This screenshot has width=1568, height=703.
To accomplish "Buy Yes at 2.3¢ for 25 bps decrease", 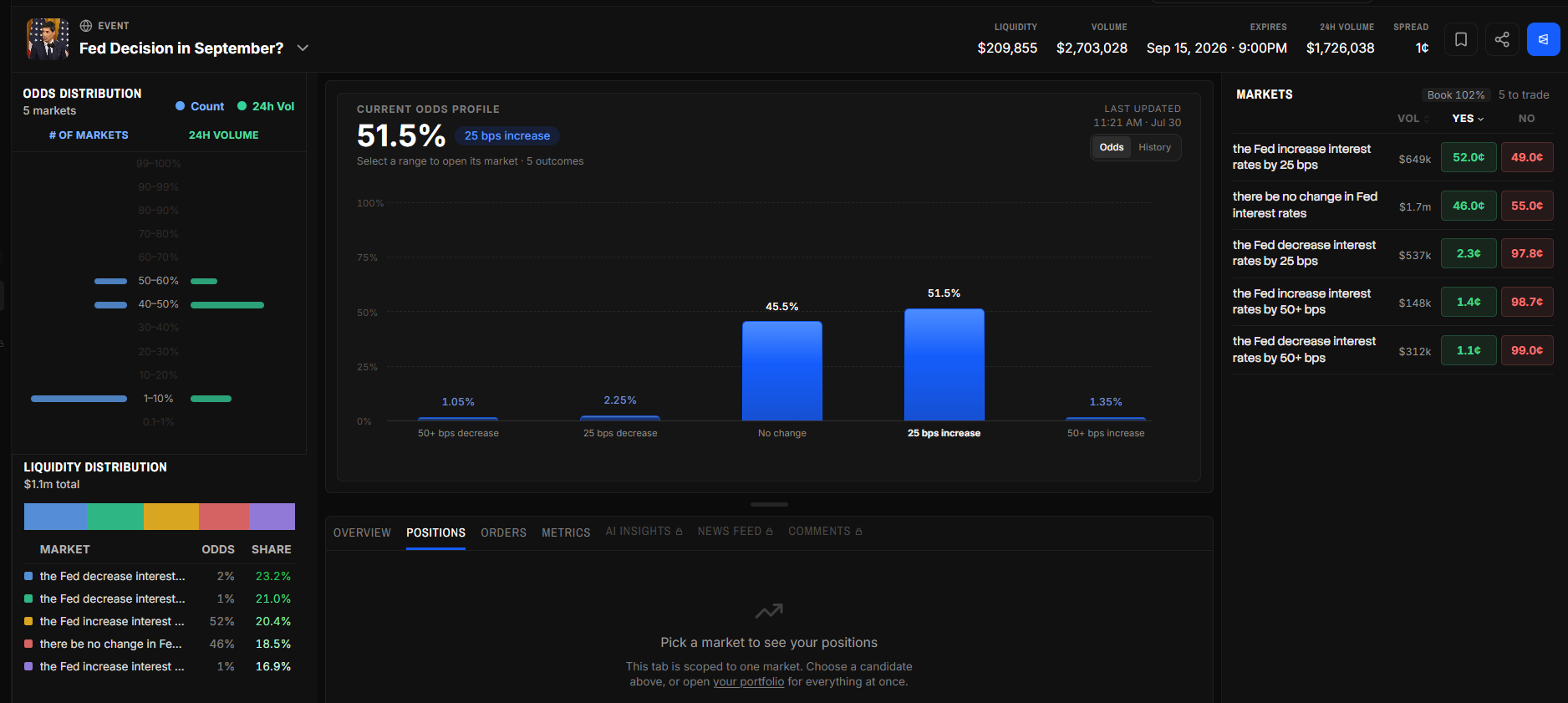I will point(1469,253).
